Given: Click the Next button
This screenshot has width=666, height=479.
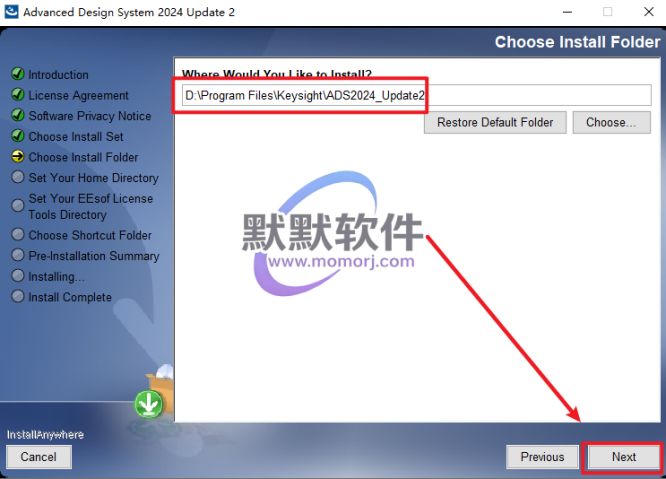Looking at the screenshot, I should tap(624, 457).
